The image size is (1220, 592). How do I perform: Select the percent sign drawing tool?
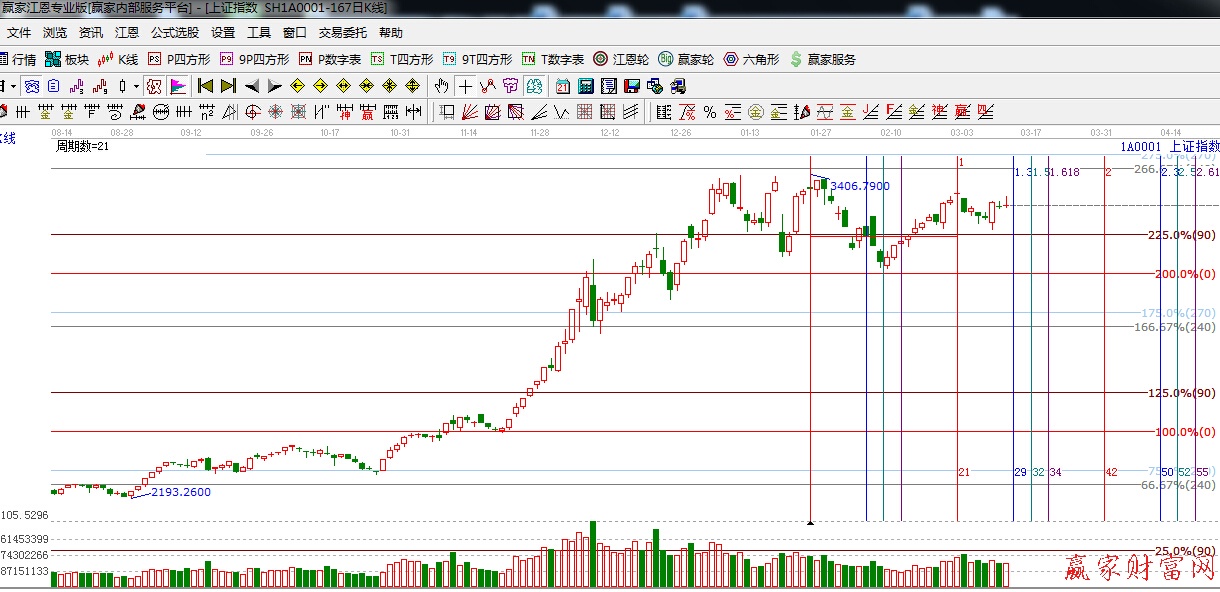(x=709, y=111)
